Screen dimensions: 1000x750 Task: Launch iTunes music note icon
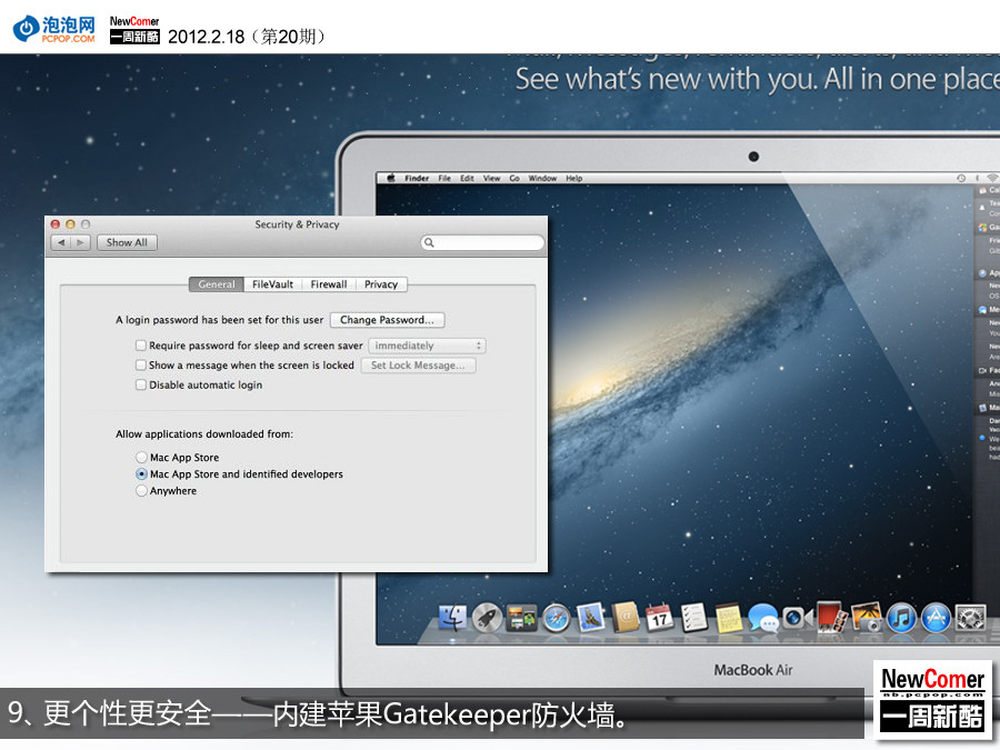(x=901, y=618)
